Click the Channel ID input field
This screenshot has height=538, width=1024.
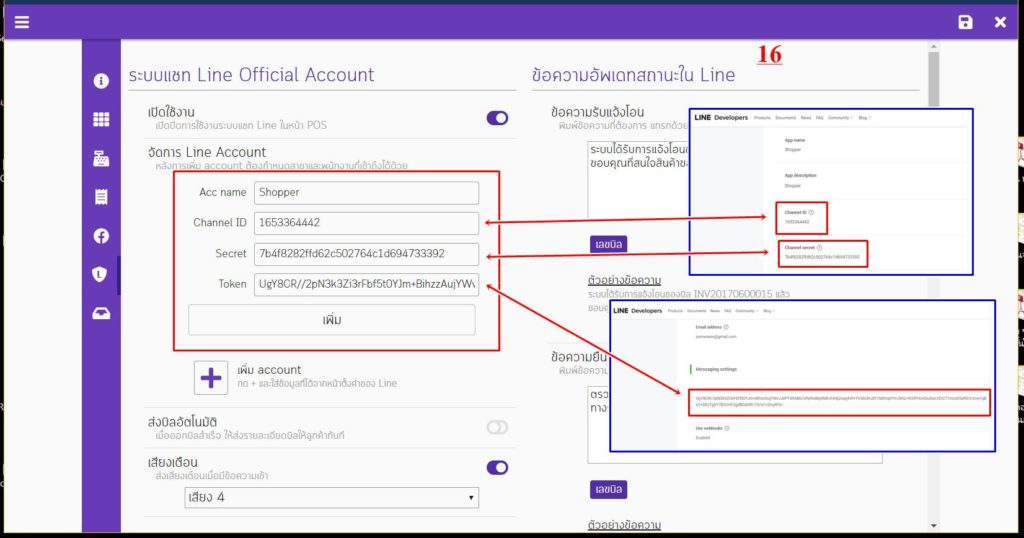tap(366, 223)
